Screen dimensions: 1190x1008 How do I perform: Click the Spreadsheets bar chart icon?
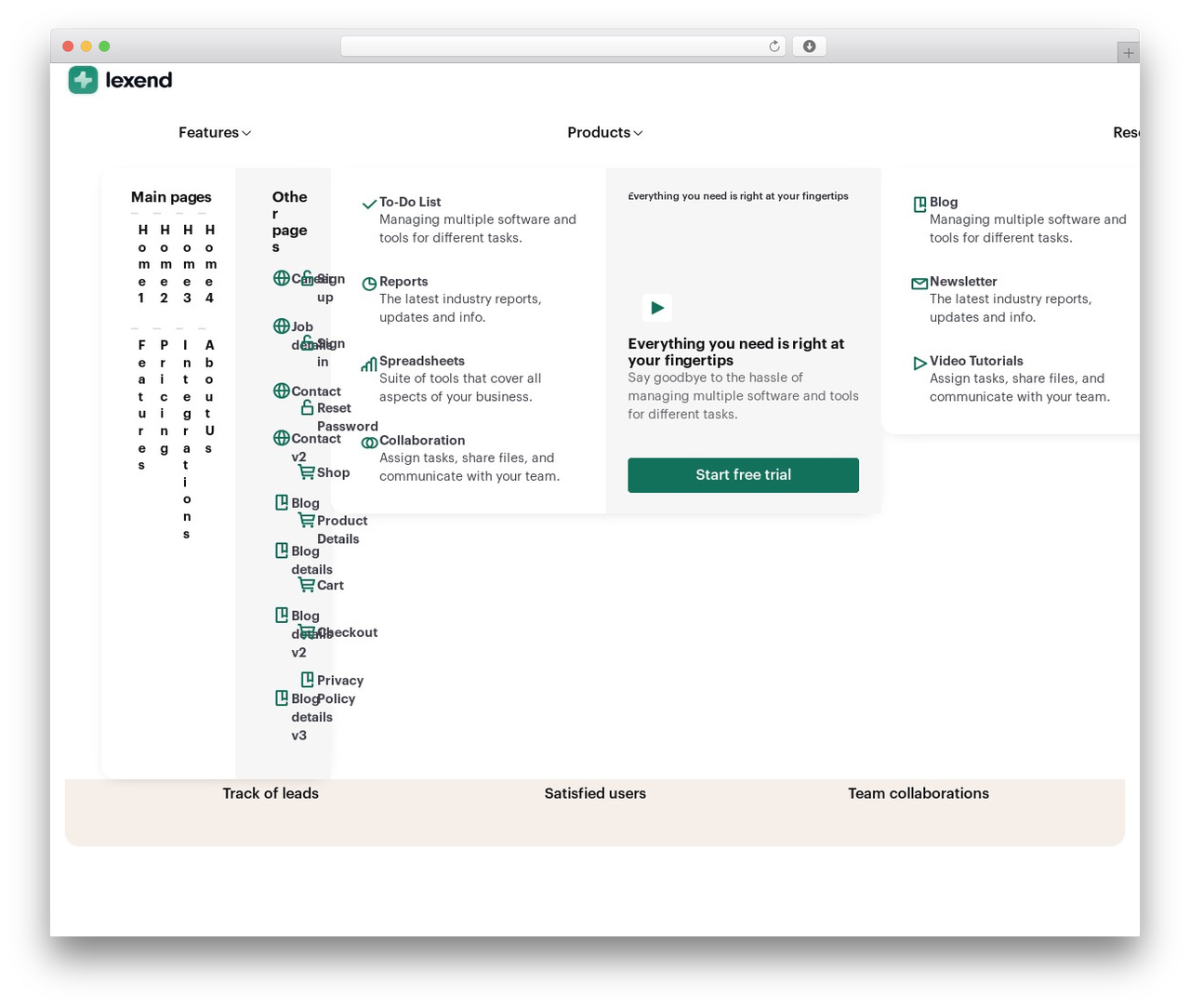(x=369, y=364)
